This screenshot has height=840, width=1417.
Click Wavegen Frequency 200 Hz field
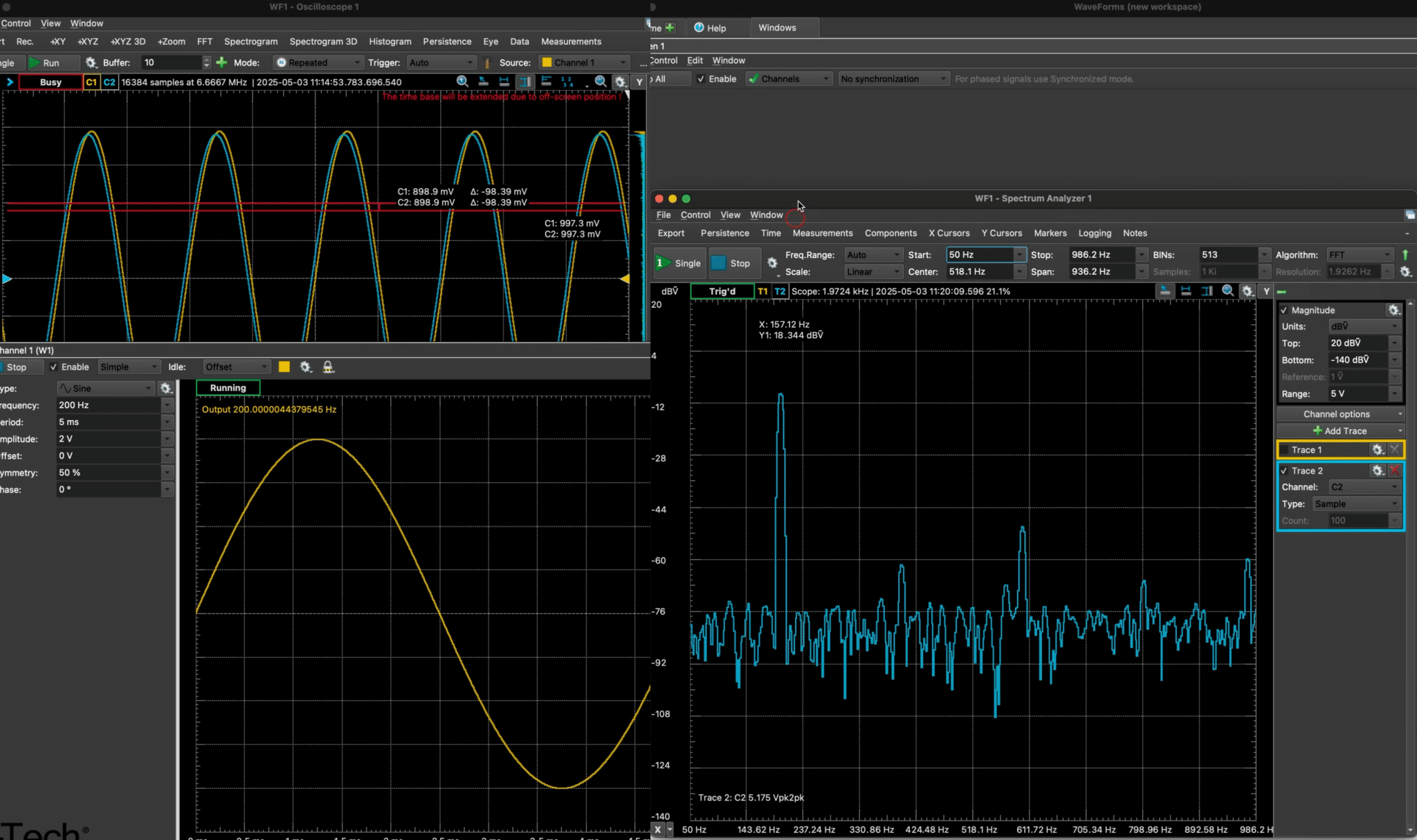click(x=109, y=405)
